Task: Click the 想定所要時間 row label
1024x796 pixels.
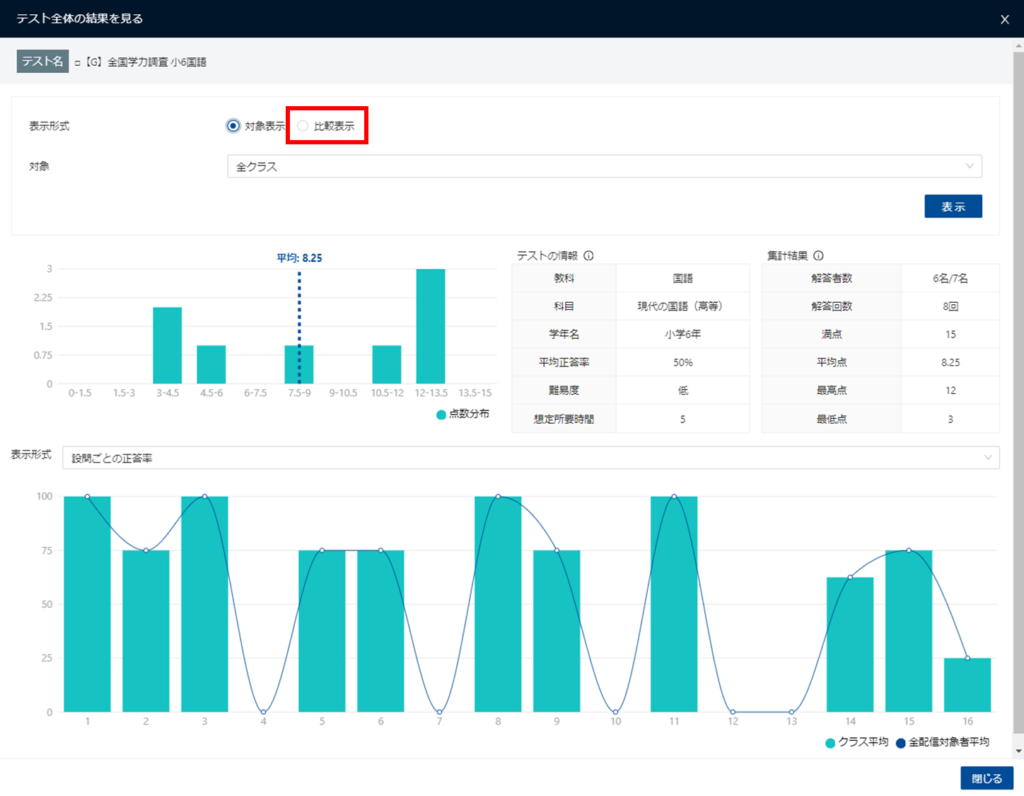Action: click(564, 419)
